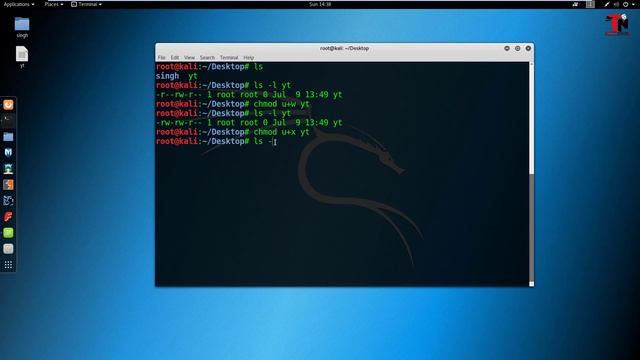Click the 'chmod u+w yt' command line

point(233,104)
